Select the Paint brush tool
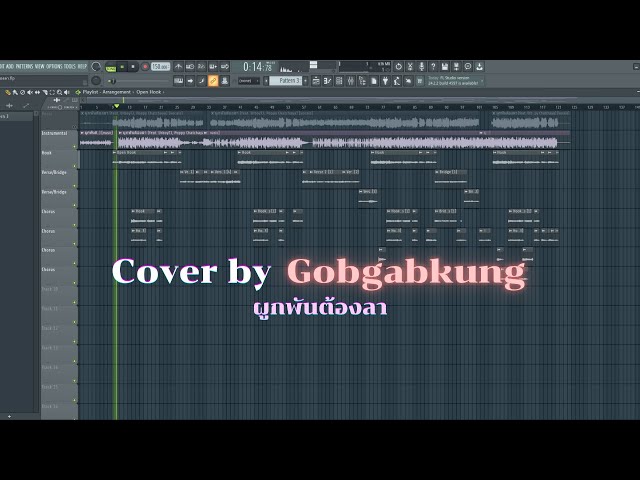 15,93
